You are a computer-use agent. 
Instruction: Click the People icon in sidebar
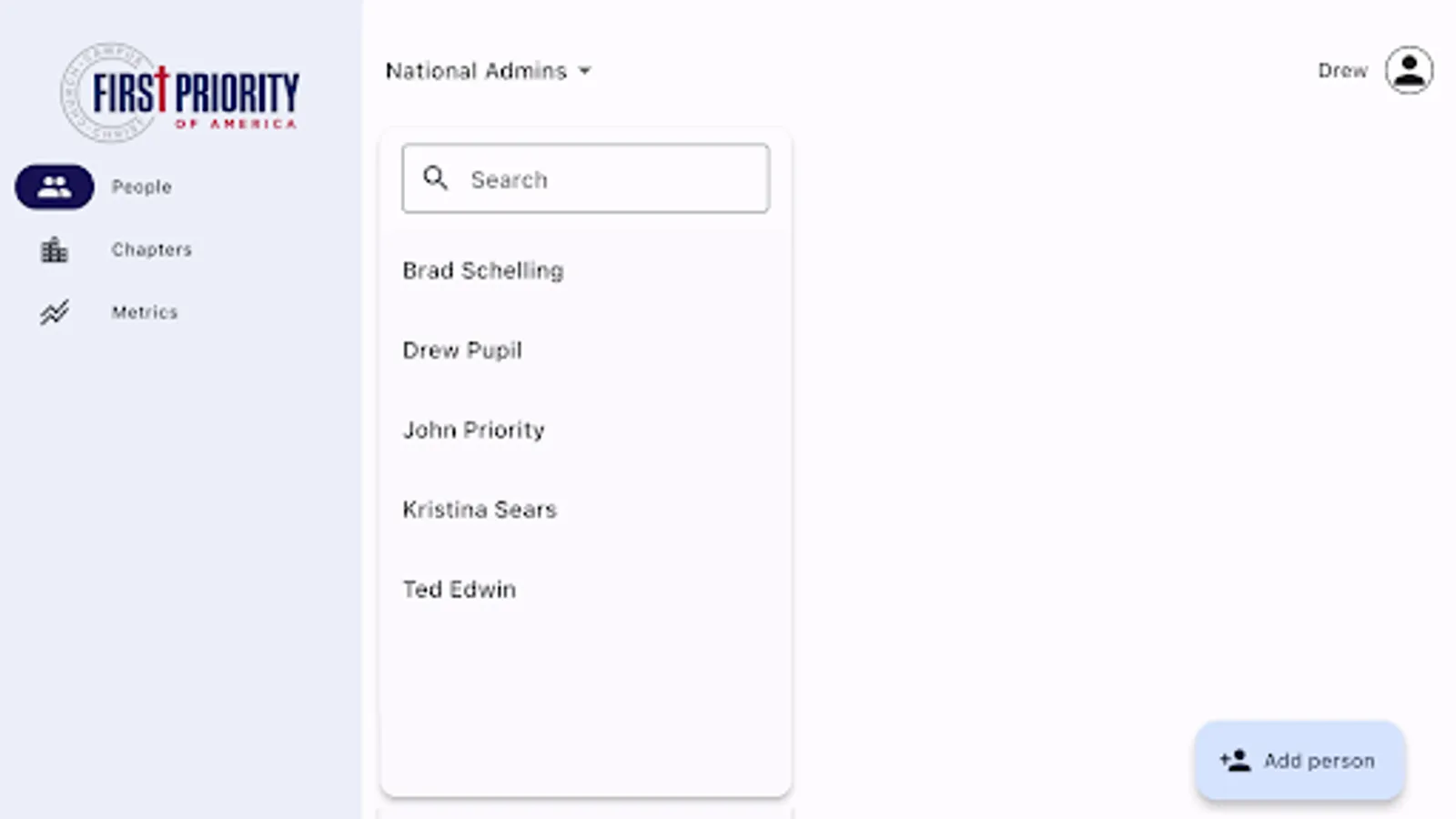click(55, 187)
